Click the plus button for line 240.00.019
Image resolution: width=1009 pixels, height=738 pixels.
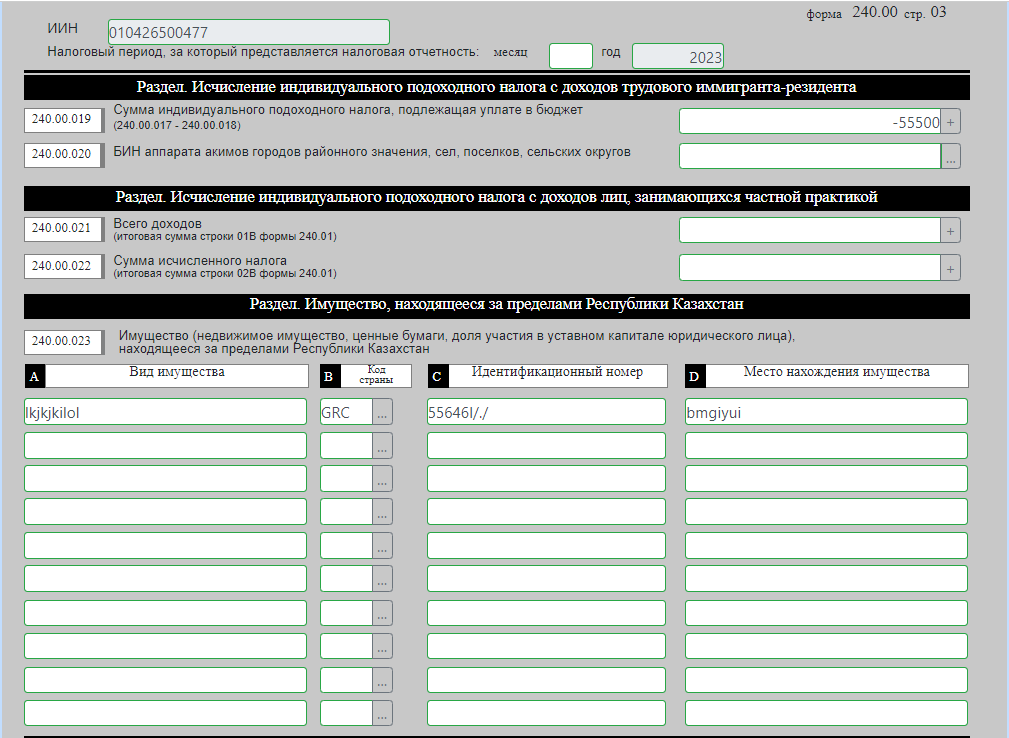[x=950, y=122]
